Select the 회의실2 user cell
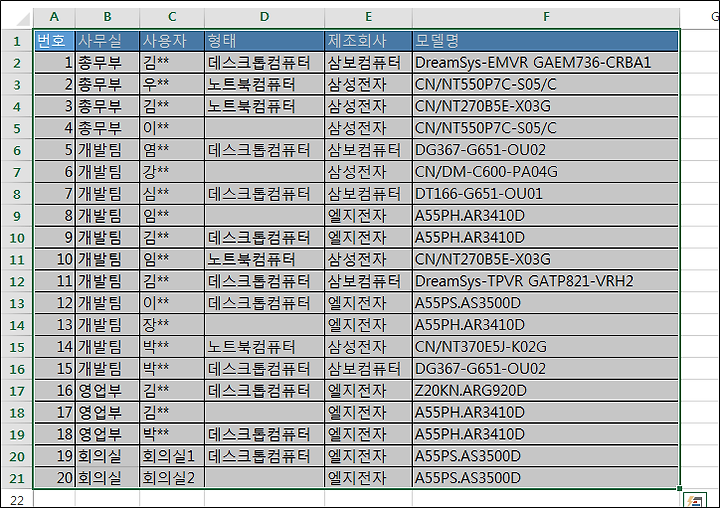 click(172, 478)
